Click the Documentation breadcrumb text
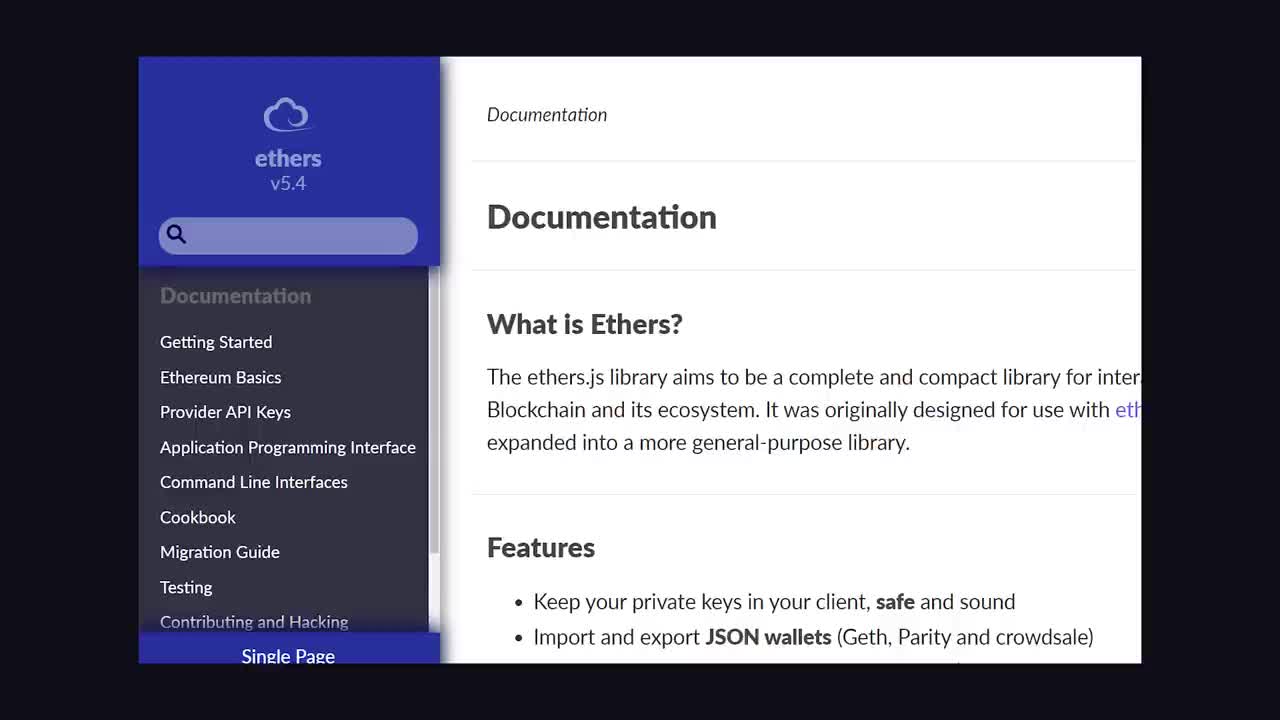The height and width of the screenshot is (720, 1280). click(x=547, y=115)
